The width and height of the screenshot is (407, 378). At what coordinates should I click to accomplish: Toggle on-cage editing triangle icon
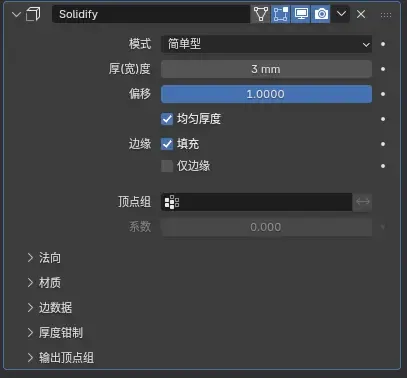[261, 14]
